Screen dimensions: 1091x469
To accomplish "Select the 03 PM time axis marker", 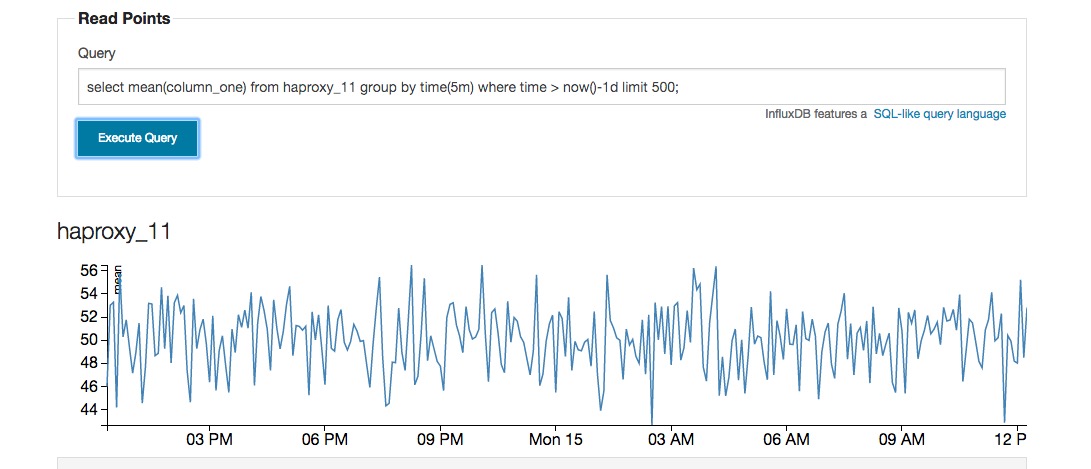I will point(209,440).
